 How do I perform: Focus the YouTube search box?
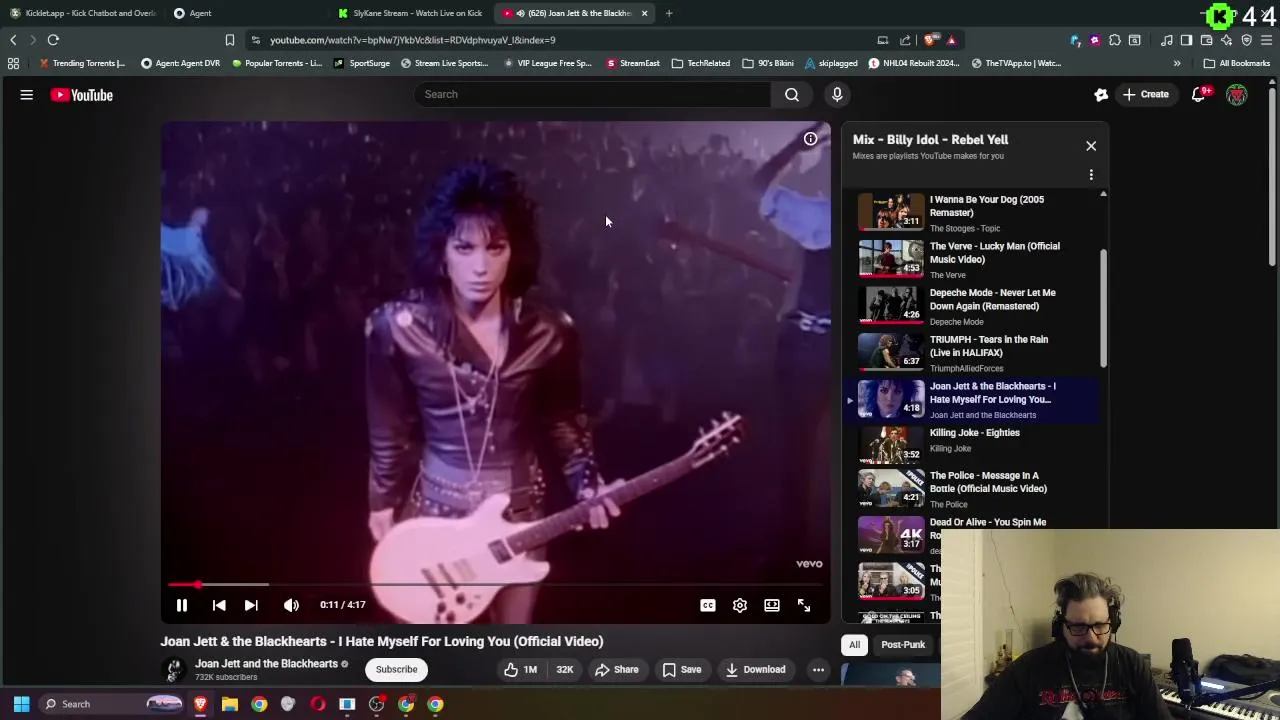[x=592, y=94]
